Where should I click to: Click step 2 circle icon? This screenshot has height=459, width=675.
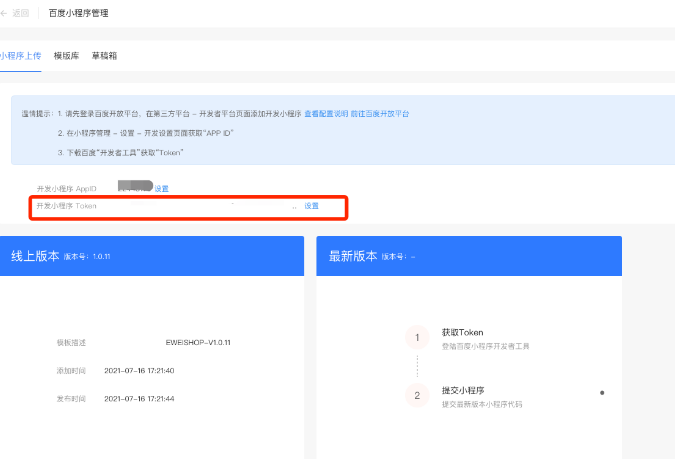coord(417,395)
